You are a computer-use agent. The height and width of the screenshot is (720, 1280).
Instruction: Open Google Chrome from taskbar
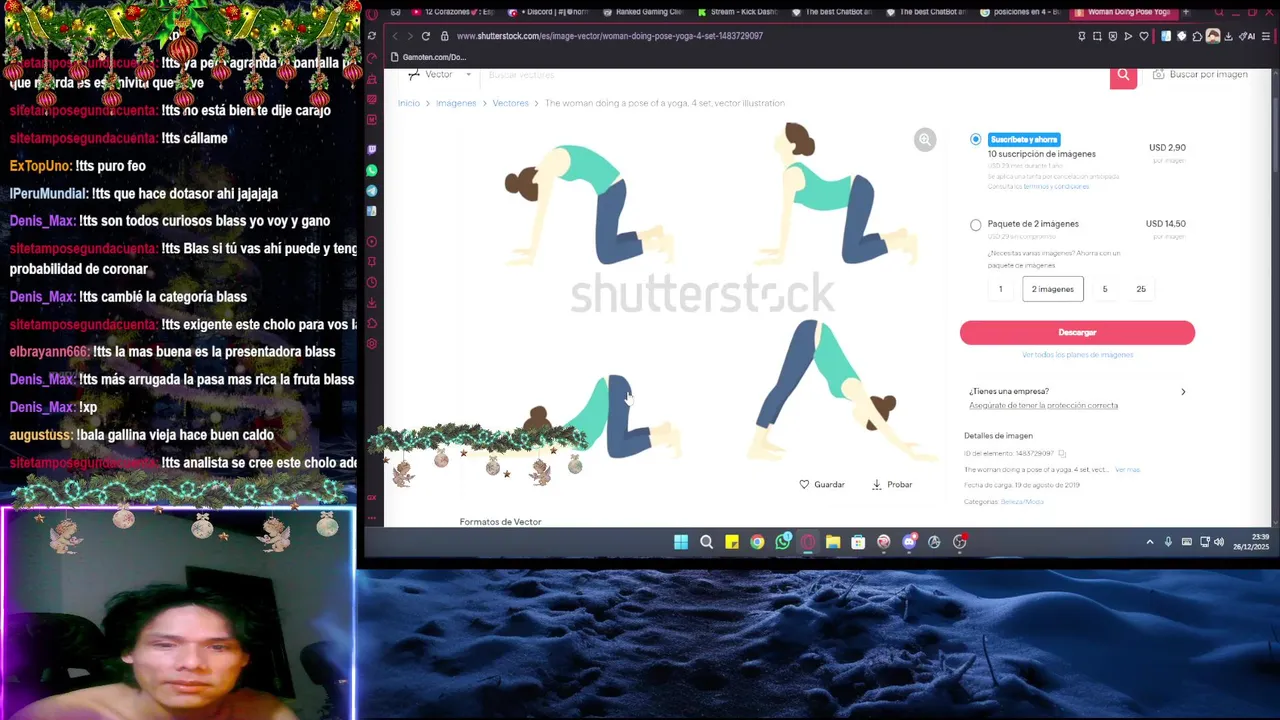point(757,542)
